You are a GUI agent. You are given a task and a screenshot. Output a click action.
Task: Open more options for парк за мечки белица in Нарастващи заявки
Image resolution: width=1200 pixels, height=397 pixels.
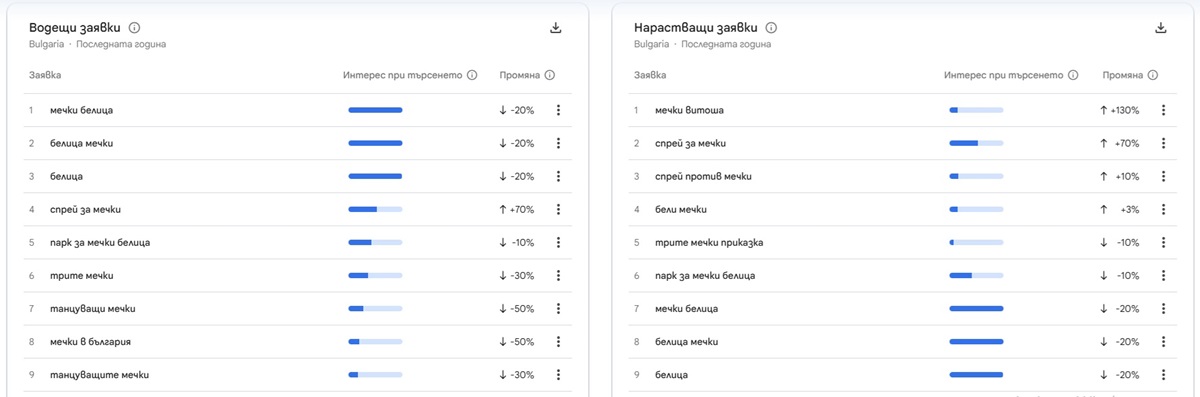[x=1163, y=275]
